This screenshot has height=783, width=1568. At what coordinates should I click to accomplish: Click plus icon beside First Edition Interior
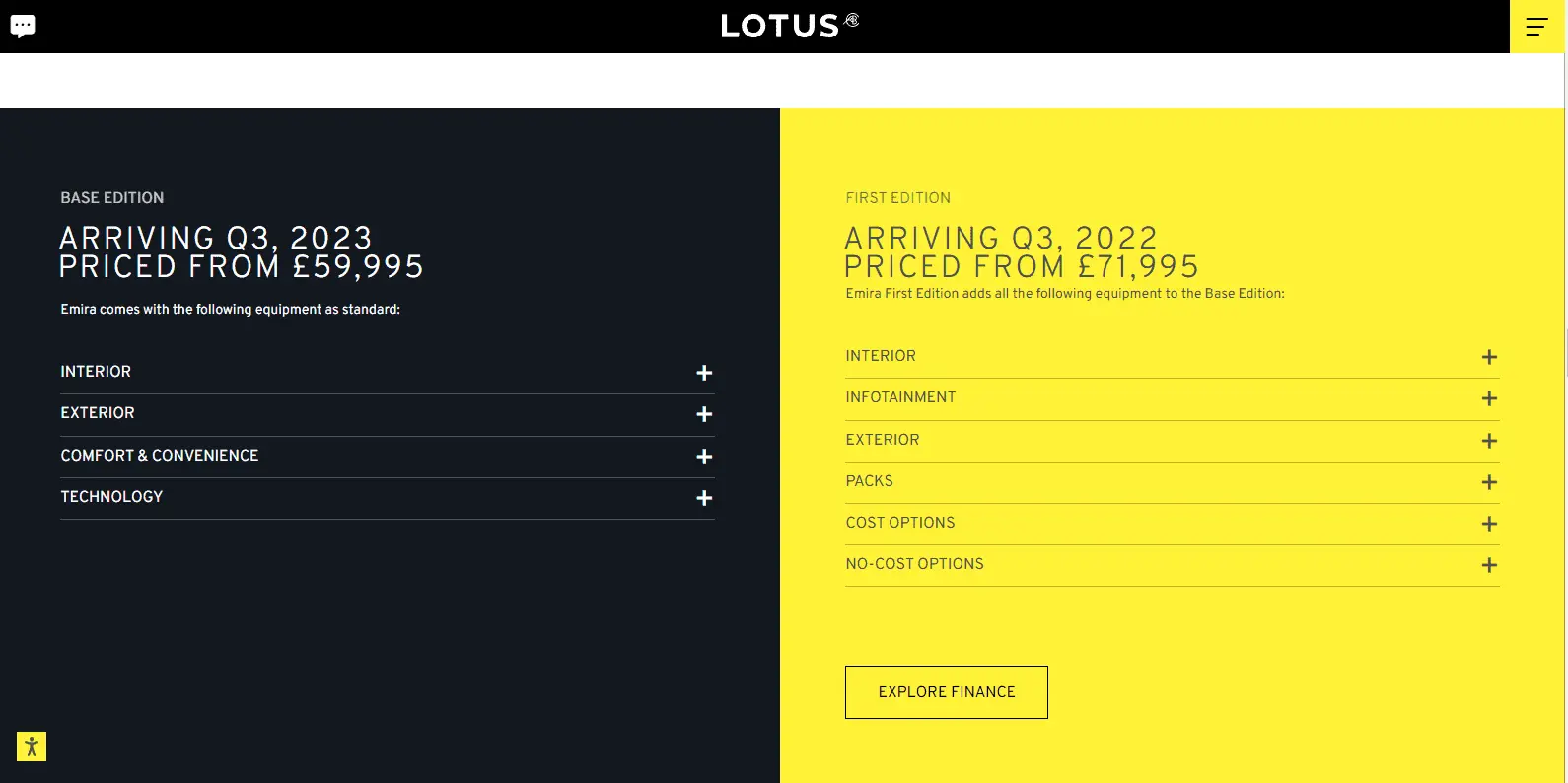click(1489, 357)
